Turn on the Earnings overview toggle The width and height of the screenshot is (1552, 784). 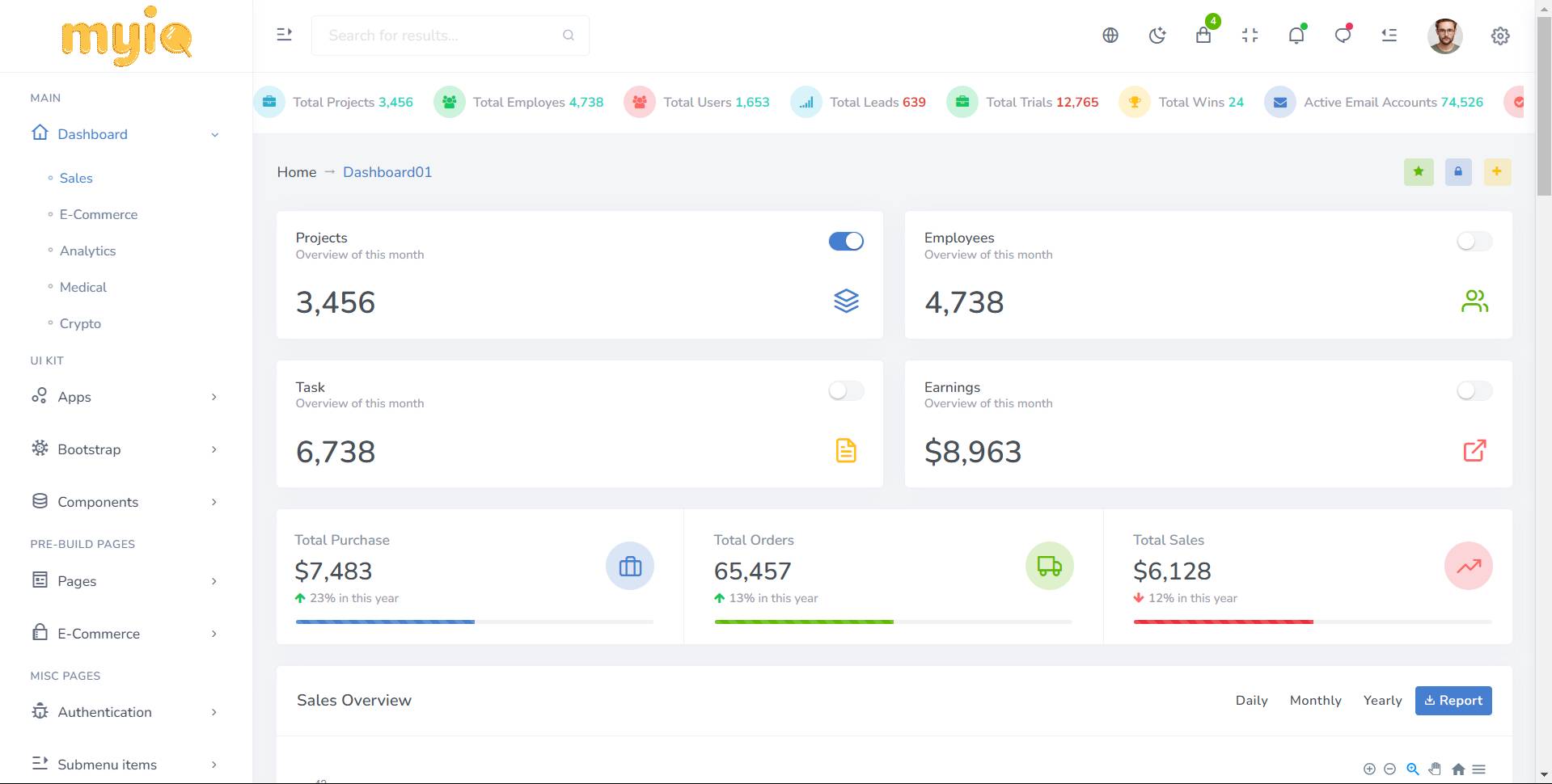(x=1474, y=391)
